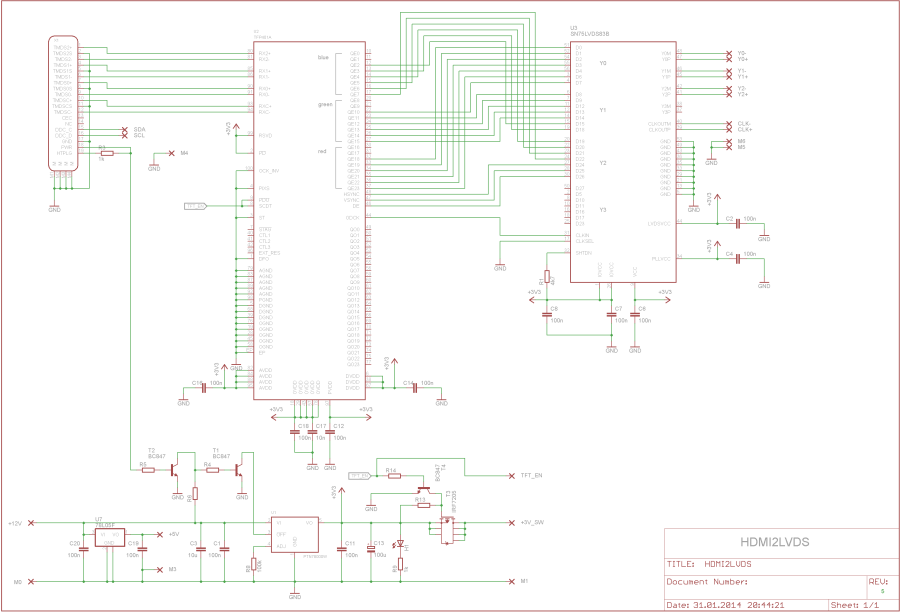This screenshot has width=900, height=612.
Task: Click the SDA net cross symbol
Action: [125, 129]
